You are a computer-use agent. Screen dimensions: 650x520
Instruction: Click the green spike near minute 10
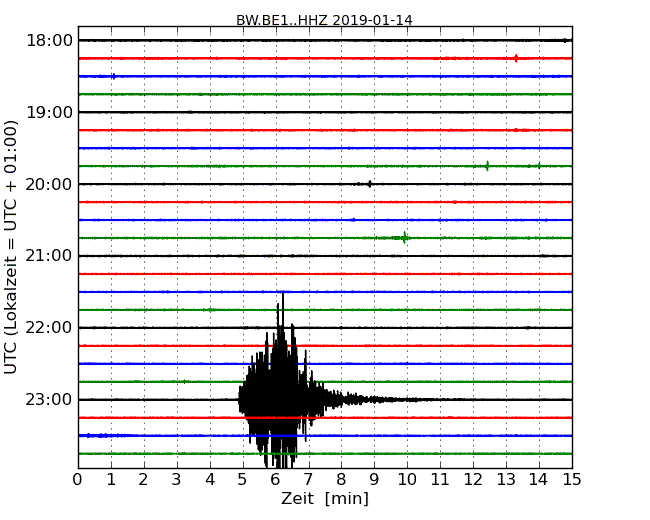(404, 238)
